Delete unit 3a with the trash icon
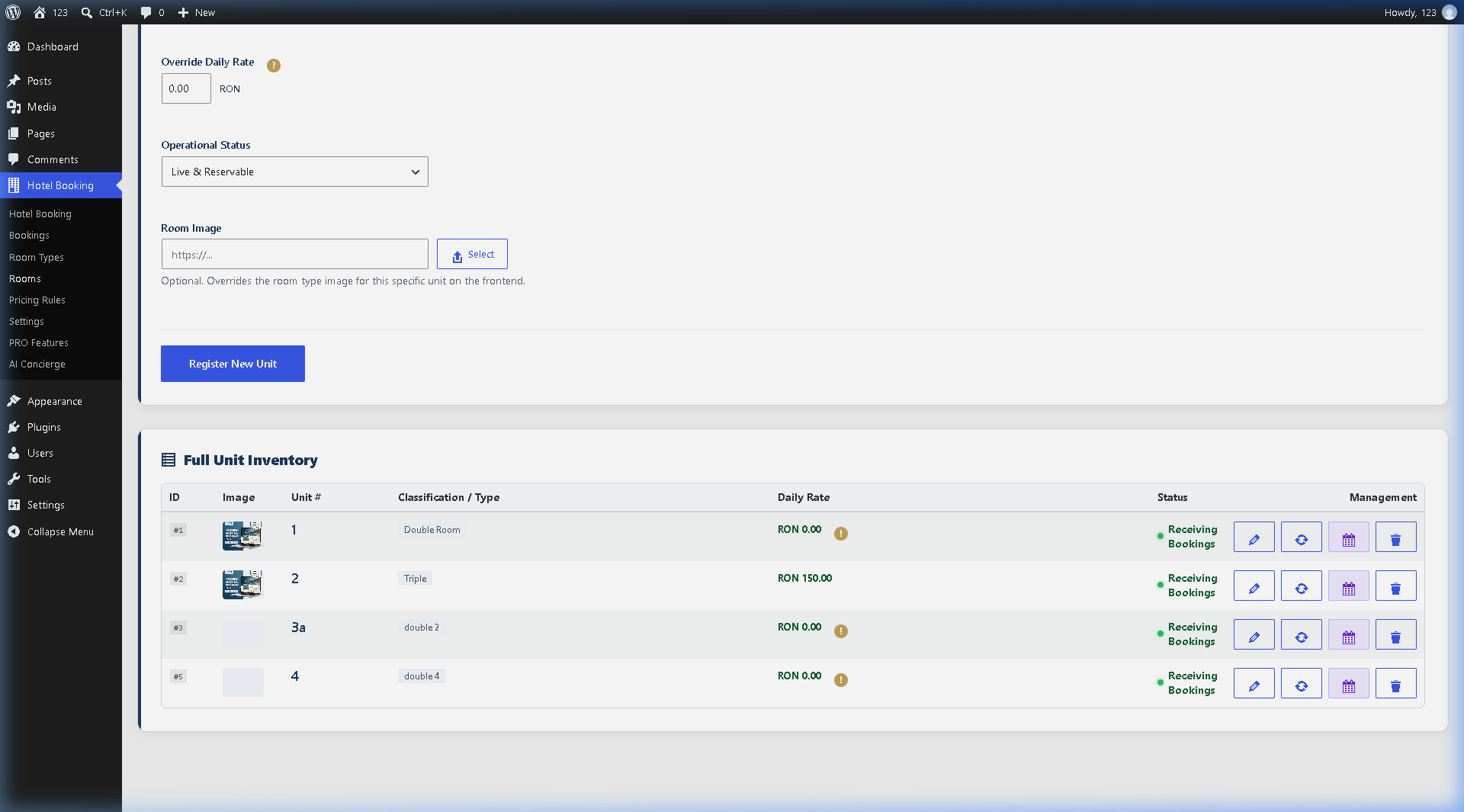Image resolution: width=1464 pixels, height=812 pixels. [x=1395, y=634]
